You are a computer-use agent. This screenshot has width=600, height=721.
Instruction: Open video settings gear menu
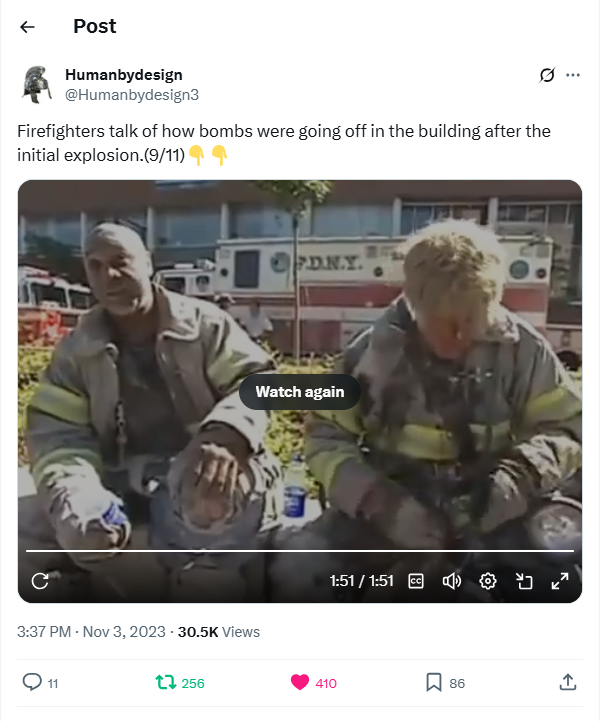coord(487,581)
